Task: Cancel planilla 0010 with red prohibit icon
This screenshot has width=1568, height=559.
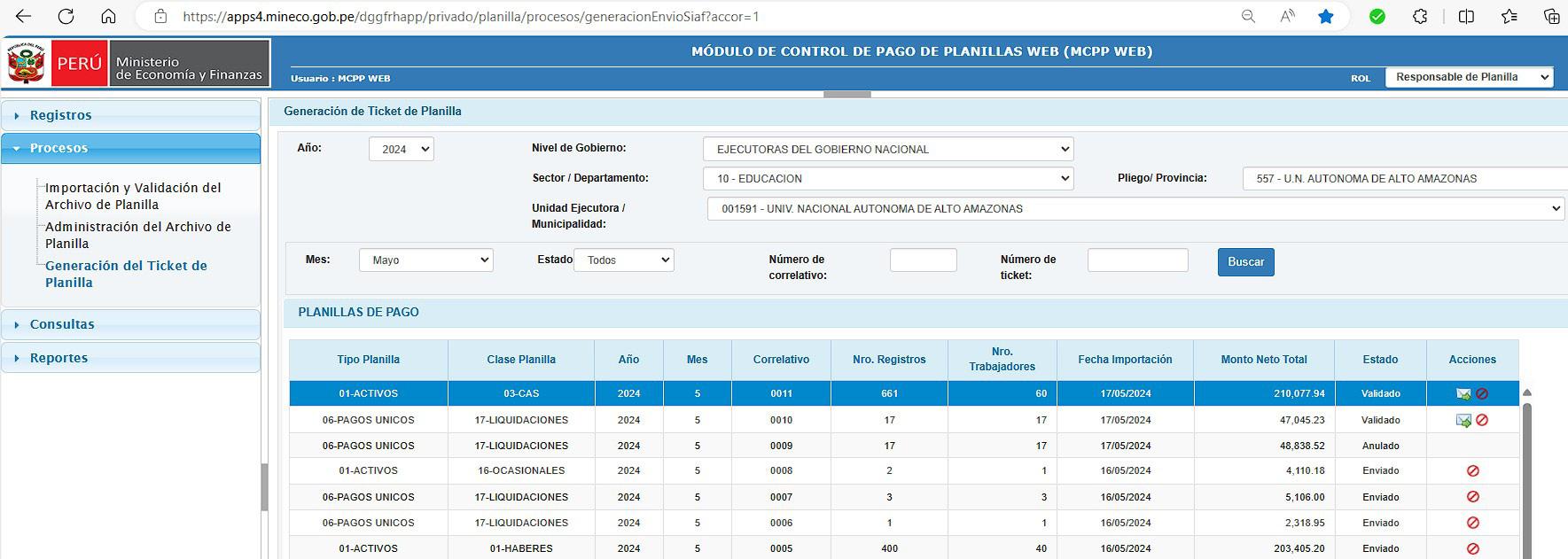Action: pos(1482,420)
